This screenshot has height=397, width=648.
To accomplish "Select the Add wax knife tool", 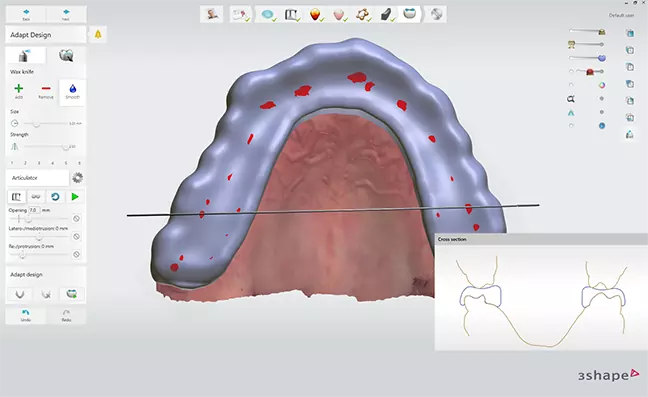I will pos(19,91).
